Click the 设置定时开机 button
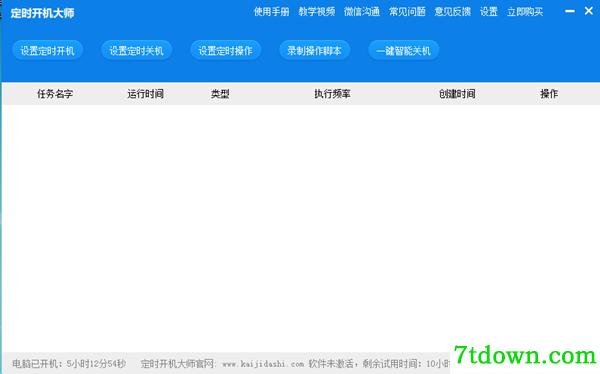The image size is (600, 374). pos(47,51)
